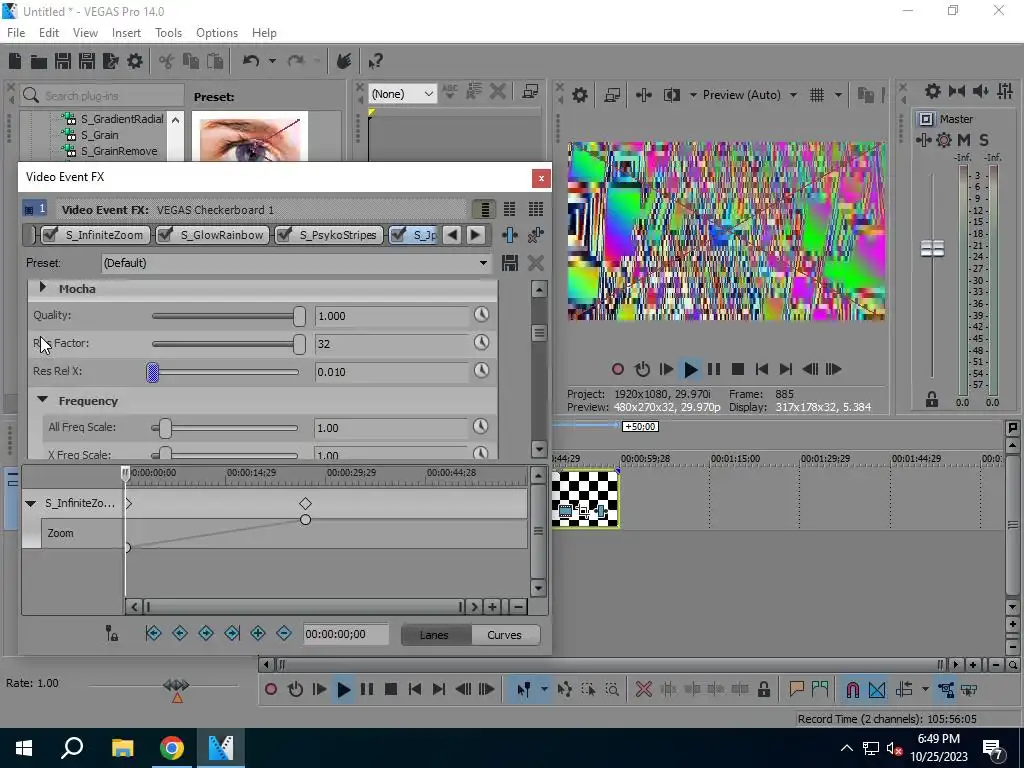
Task: Open a file with the folder icon
Action: [39, 61]
